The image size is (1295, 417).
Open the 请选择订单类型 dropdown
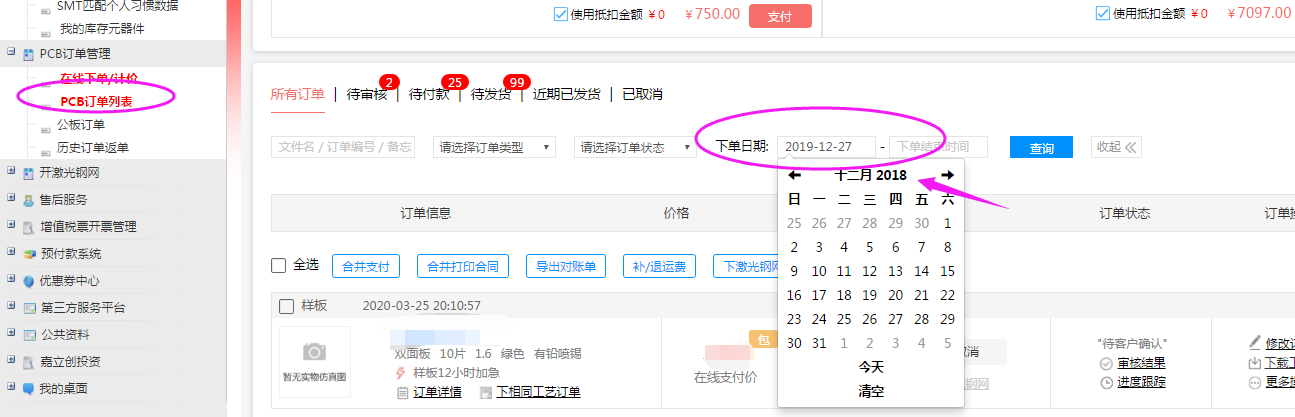coord(494,147)
